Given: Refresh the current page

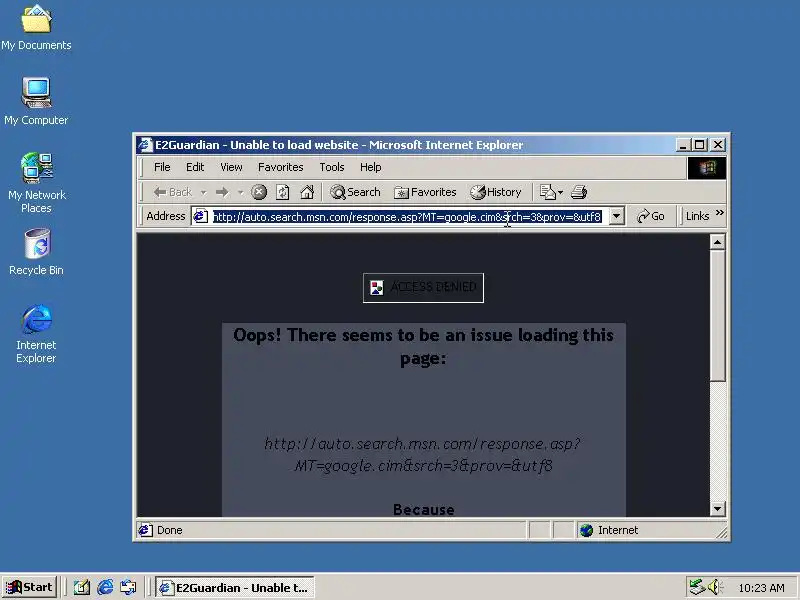Looking at the screenshot, I should tap(283, 192).
